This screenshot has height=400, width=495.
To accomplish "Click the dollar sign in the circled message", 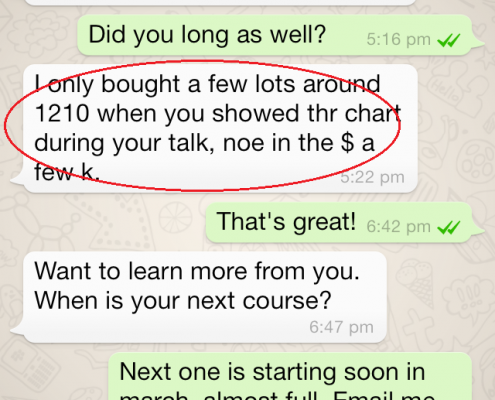I will [347, 143].
